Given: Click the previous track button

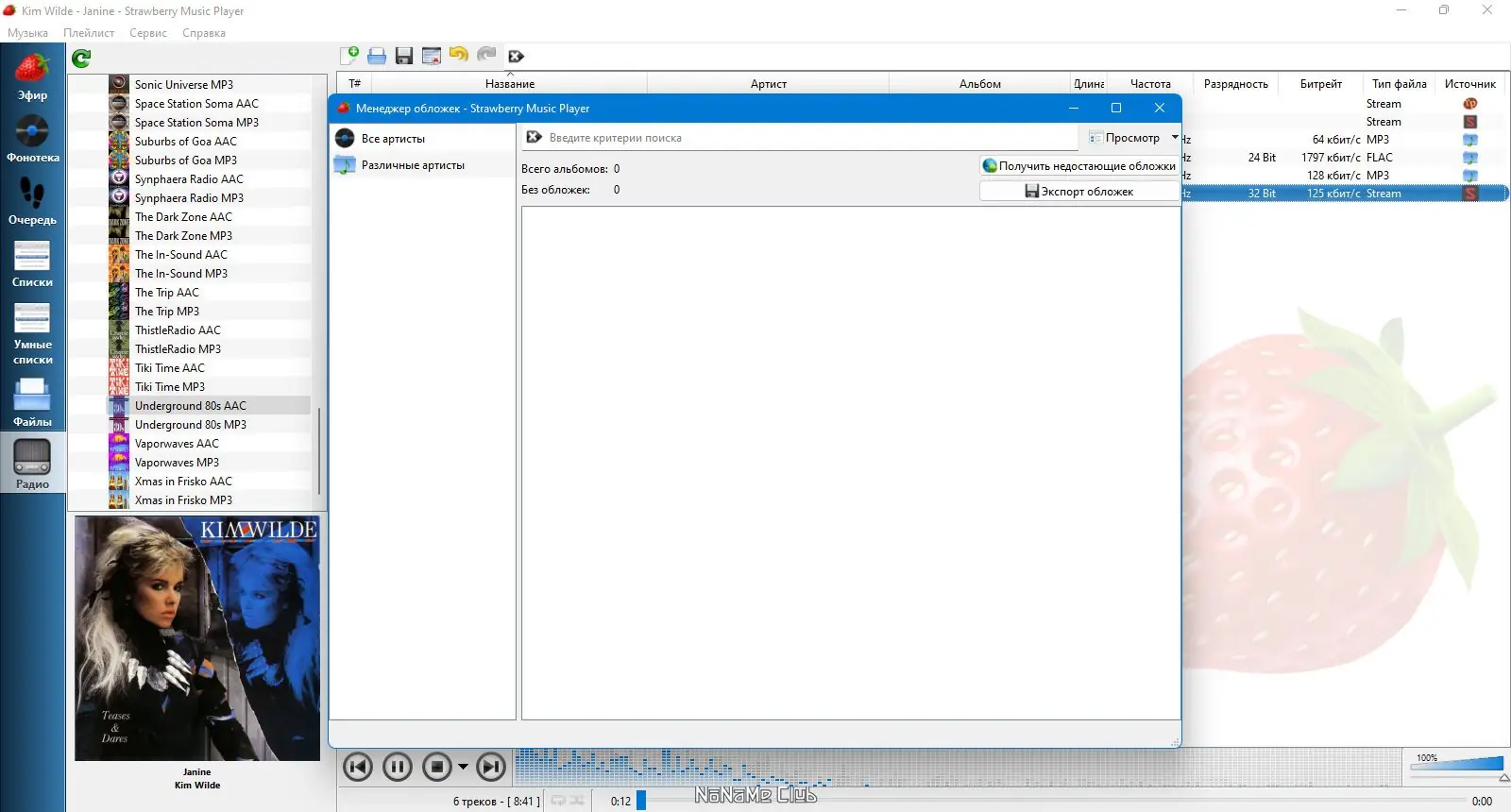Looking at the screenshot, I should (x=358, y=767).
